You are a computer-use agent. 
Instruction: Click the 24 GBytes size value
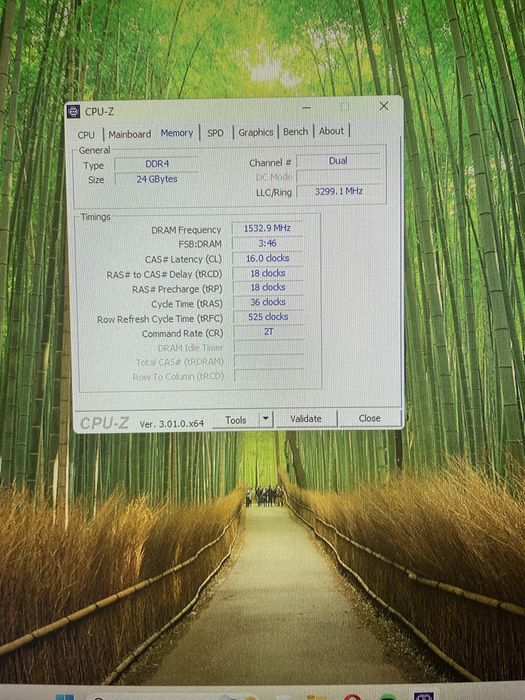[x=157, y=179]
